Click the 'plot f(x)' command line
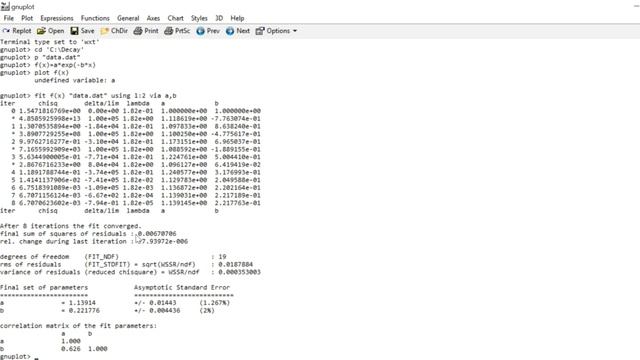This screenshot has width=640, height=360. (x=52, y=73)
